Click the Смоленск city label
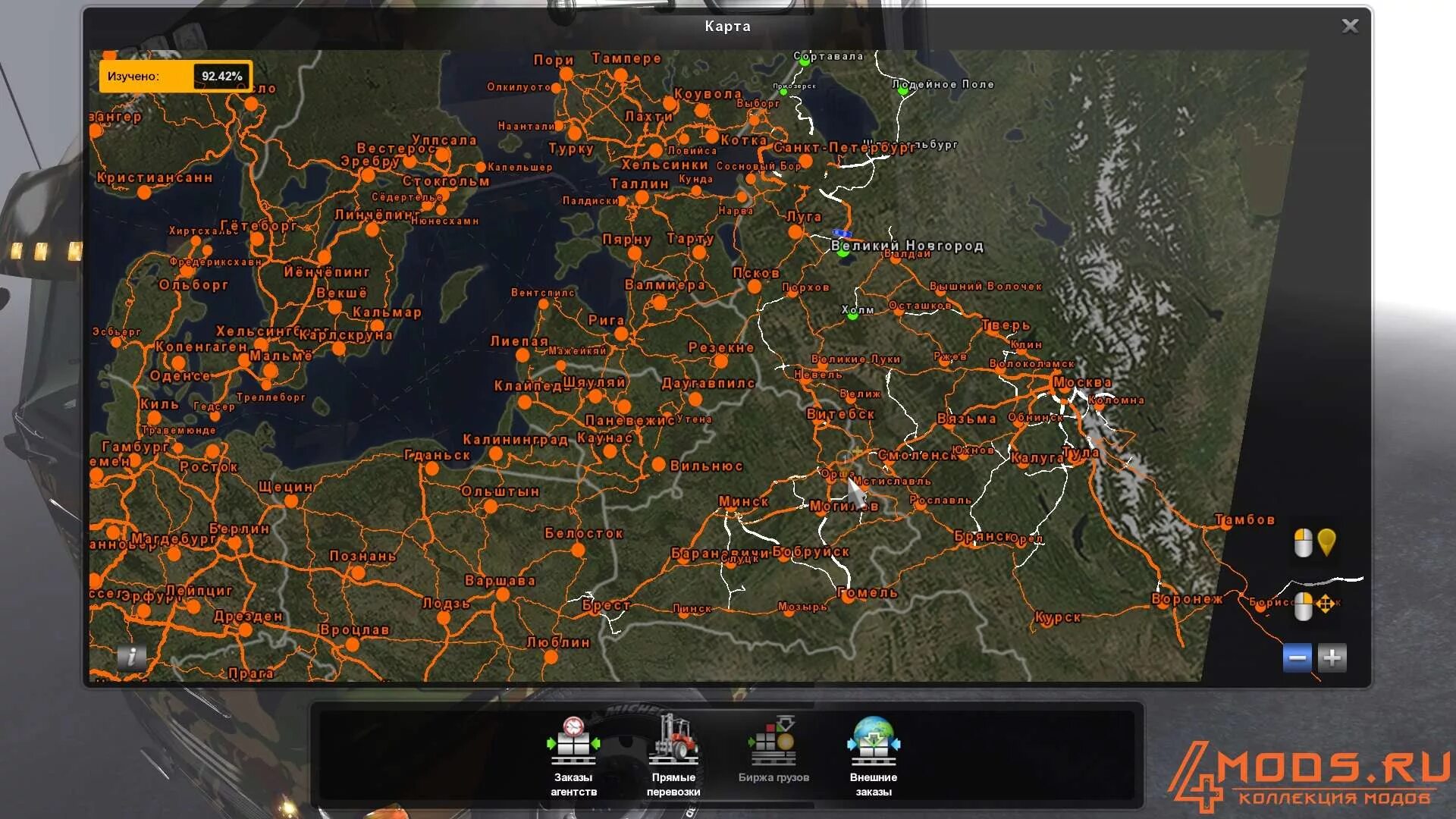 click(918, 455)
